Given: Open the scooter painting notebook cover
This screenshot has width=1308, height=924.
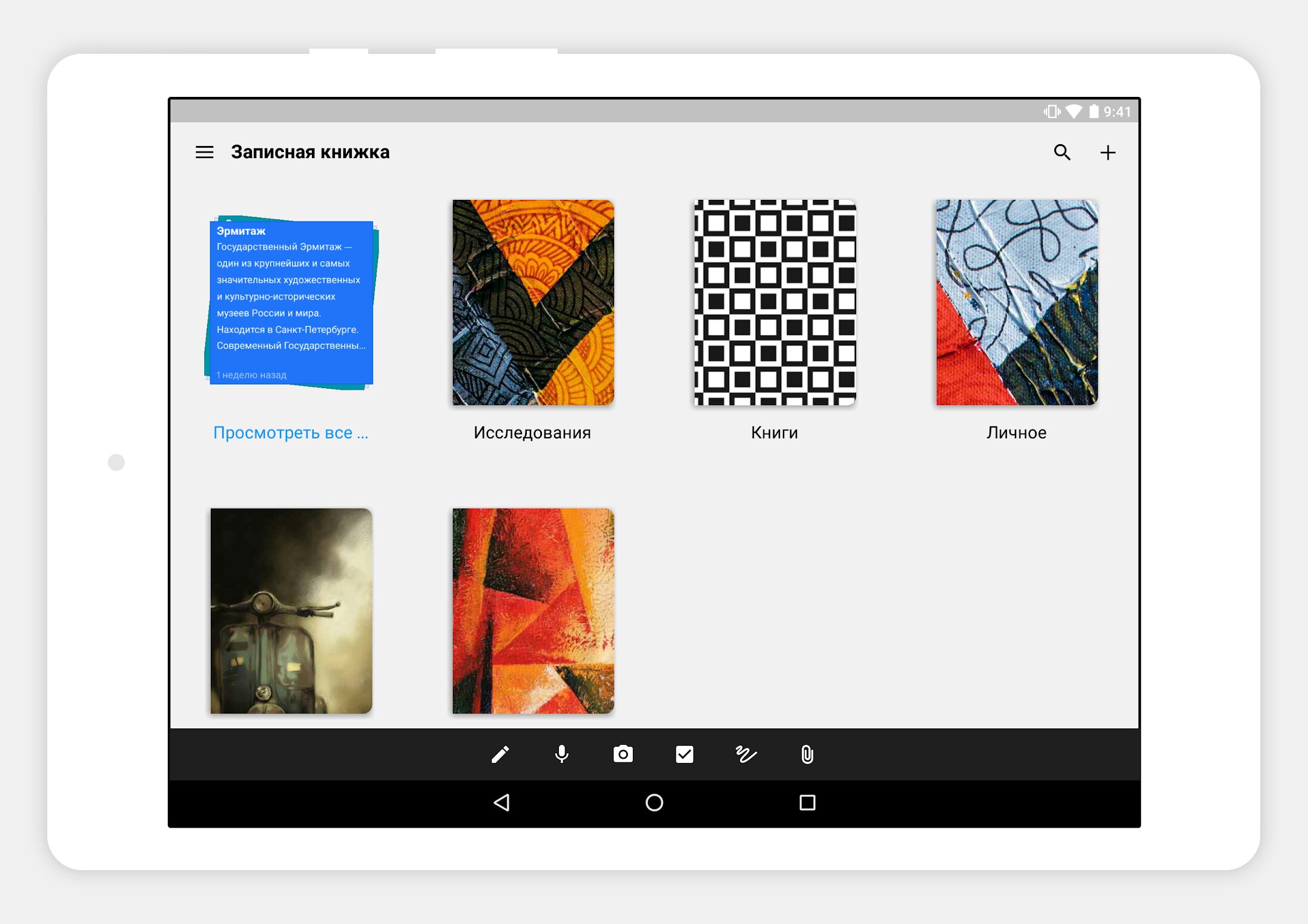Looking at the screenshot, I should [x=291, y=610].
